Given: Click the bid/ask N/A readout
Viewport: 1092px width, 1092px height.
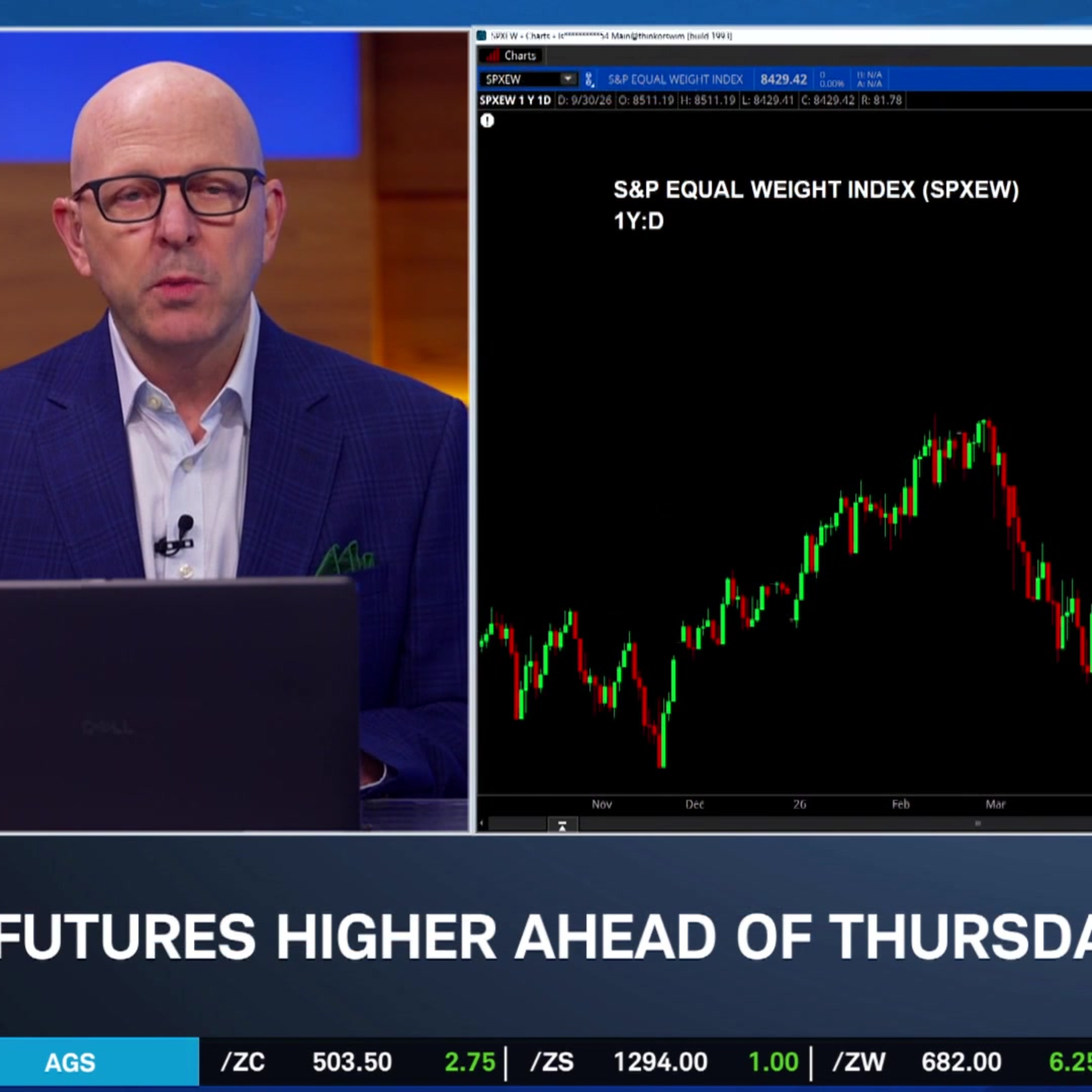Looking at the screenshot, I should click(x=869, y=79).
